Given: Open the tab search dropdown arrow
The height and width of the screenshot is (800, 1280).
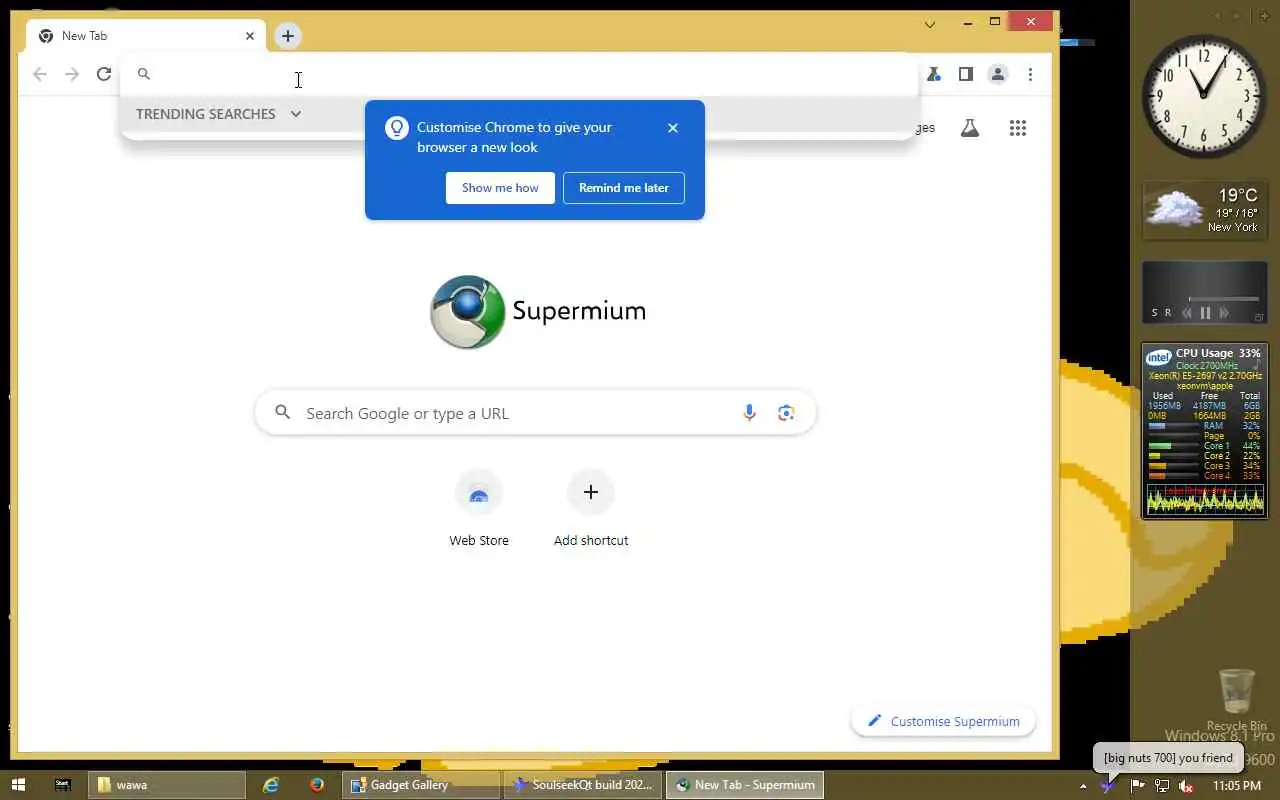Looking at the screenshot, I should 930,24.
